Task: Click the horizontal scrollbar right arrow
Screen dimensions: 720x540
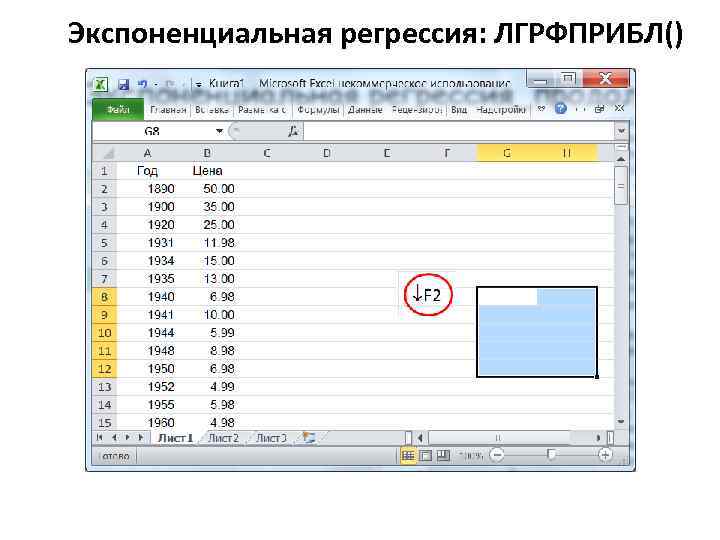Action: pyautogui.click(x=598, y=438)
